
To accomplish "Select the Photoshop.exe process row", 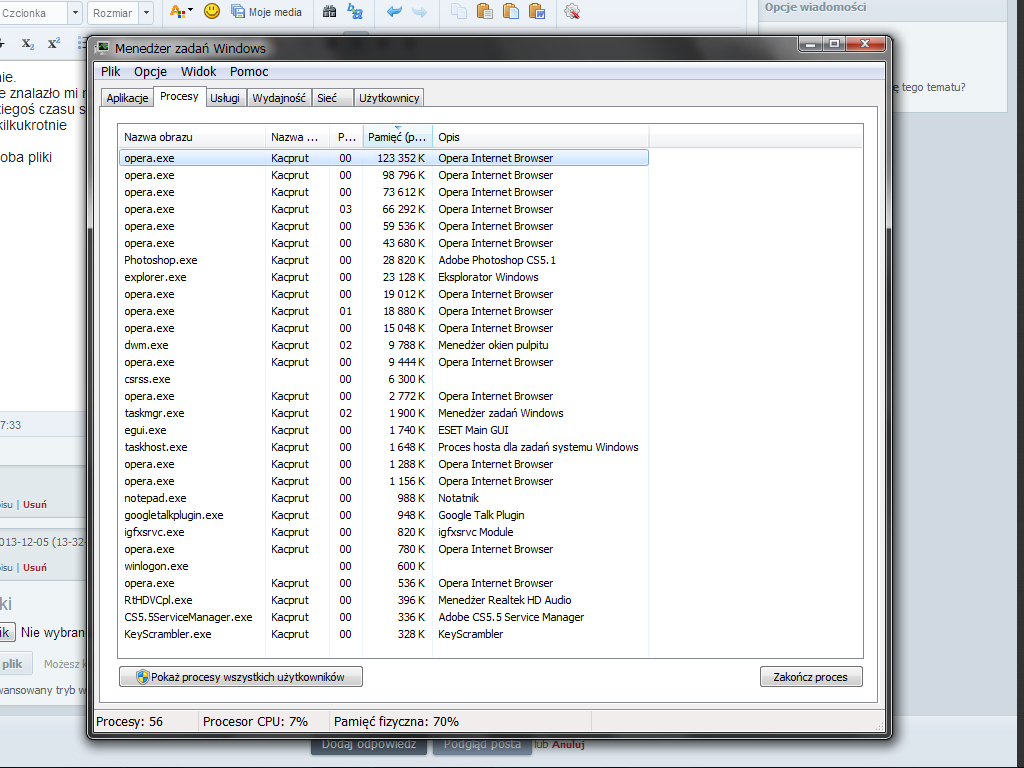I will (x=384, y=260).
